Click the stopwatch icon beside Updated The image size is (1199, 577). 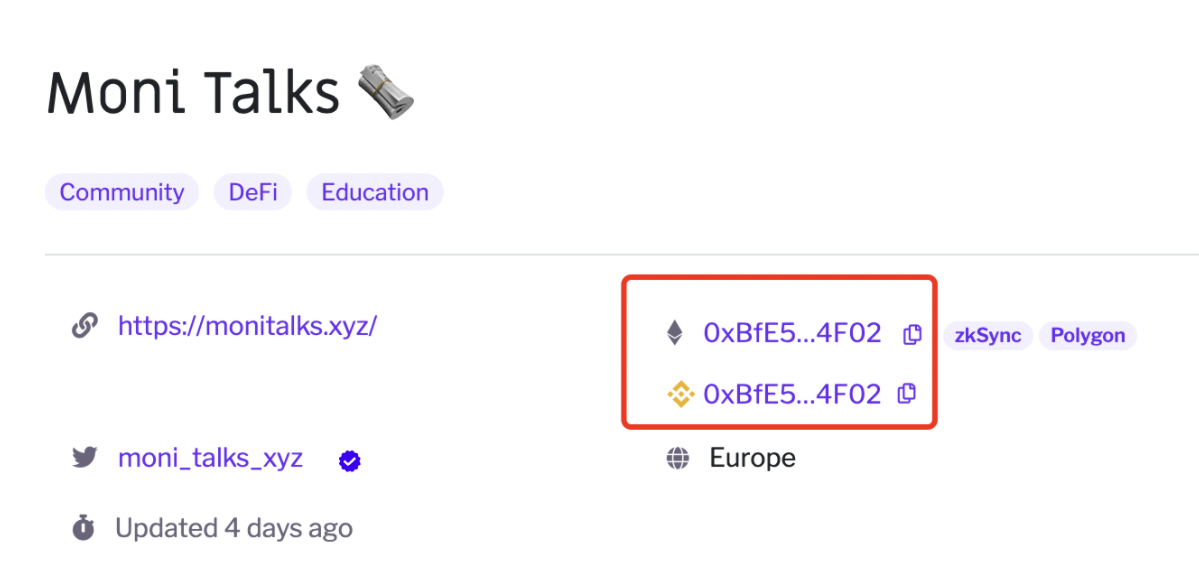click(83, 527)
